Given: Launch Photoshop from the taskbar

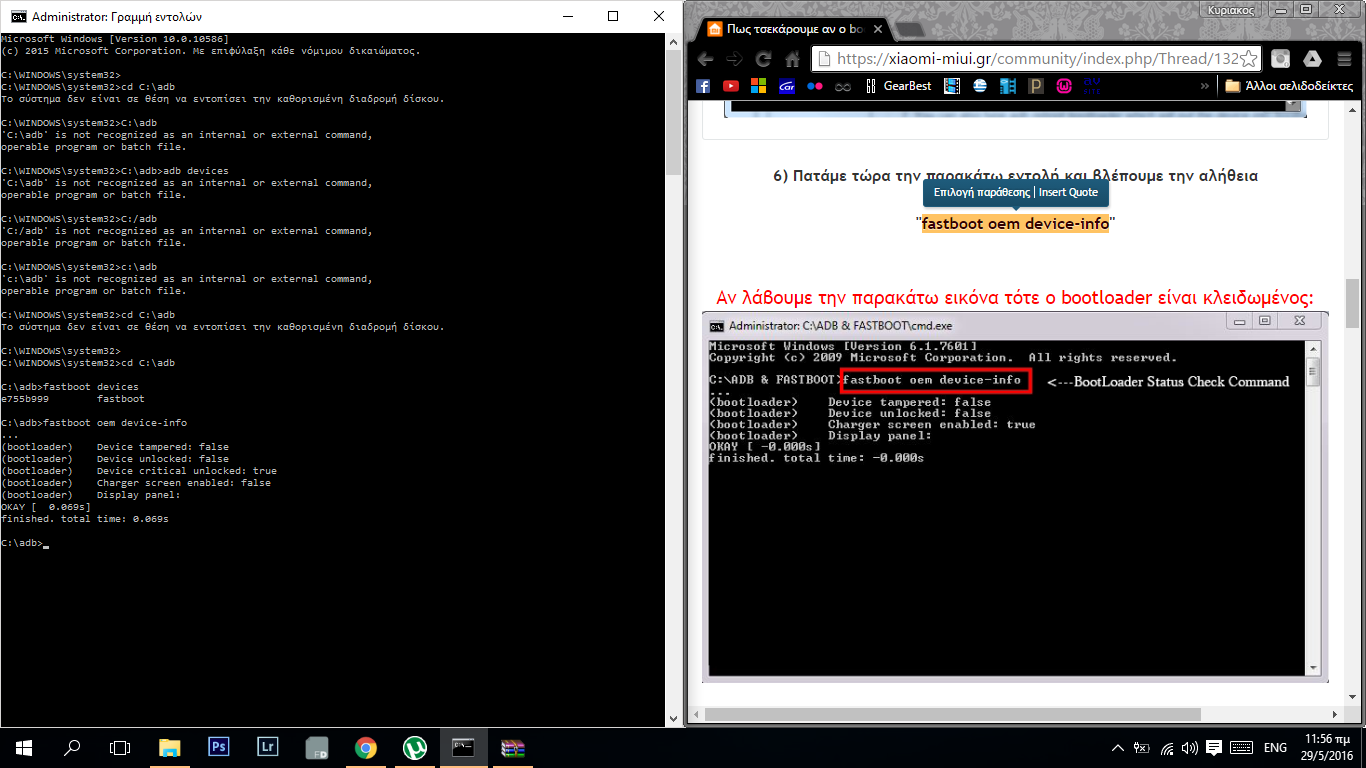Looking at the screenshot, I should [x=218, y=747].
